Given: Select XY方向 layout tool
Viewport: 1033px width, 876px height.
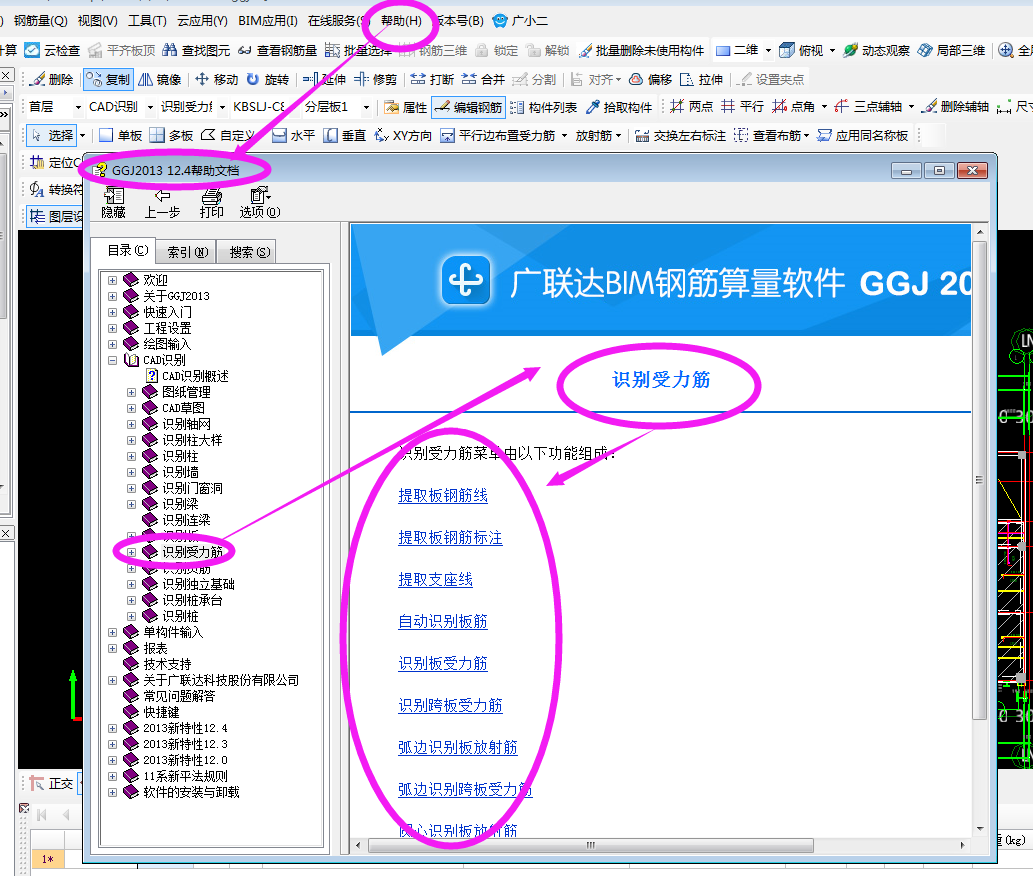Looking at the screenshot, I should click(403, 135).
